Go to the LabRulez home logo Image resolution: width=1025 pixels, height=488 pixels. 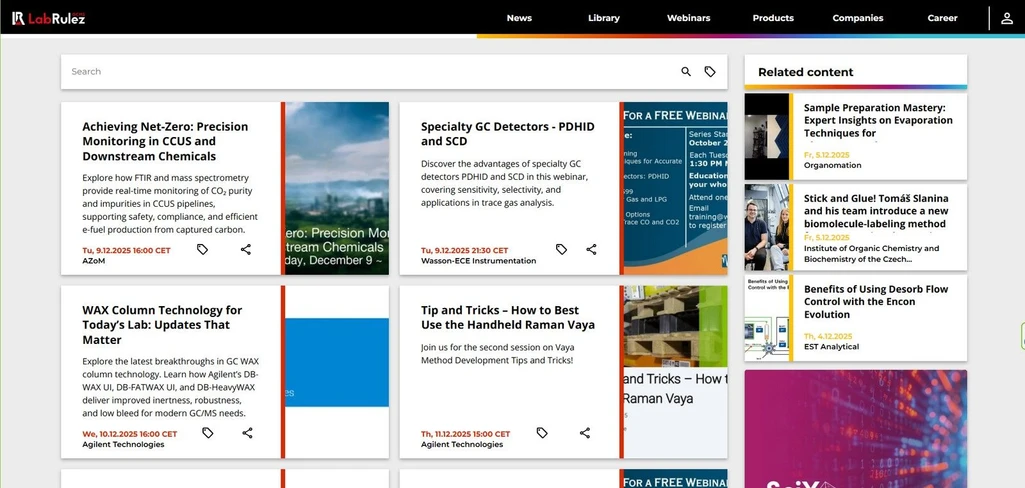(x=48, y=18)
